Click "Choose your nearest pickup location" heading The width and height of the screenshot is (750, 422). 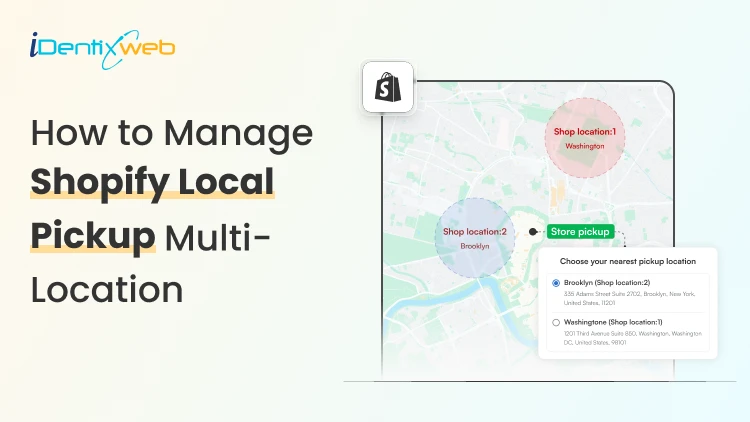[x=628, y=261]
